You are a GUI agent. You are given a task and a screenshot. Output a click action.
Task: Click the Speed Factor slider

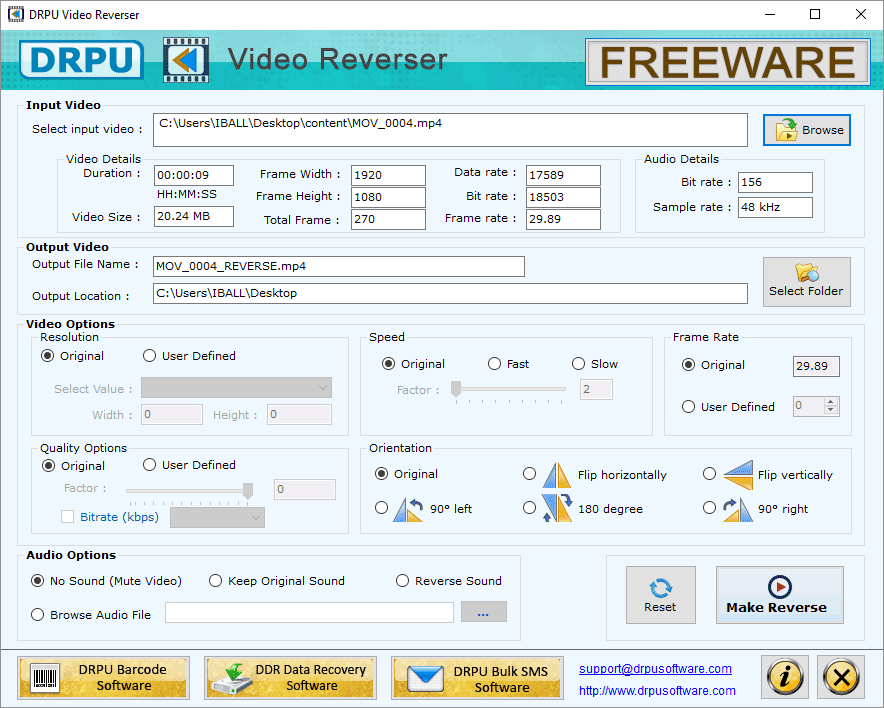click(x=509, y=390)
